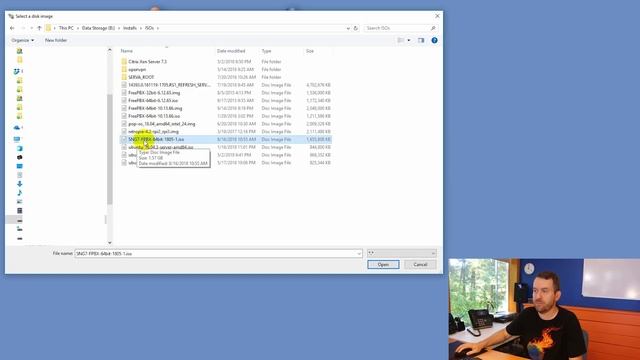This screenshot has width=640, height=360.
Task: Open the Documents icon in navigation pane
Action: 20,175
